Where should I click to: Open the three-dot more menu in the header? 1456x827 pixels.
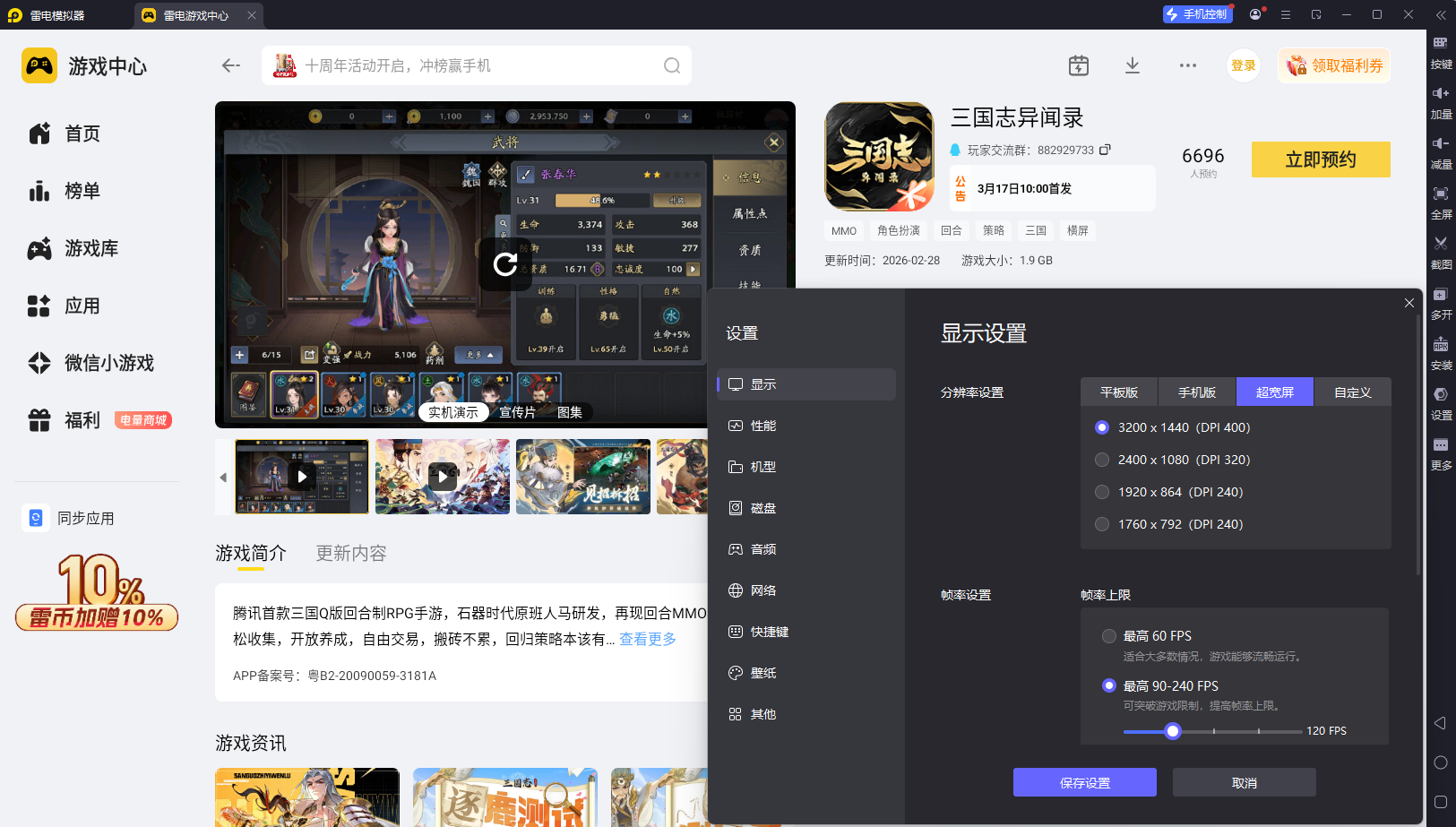(1188, 65)
